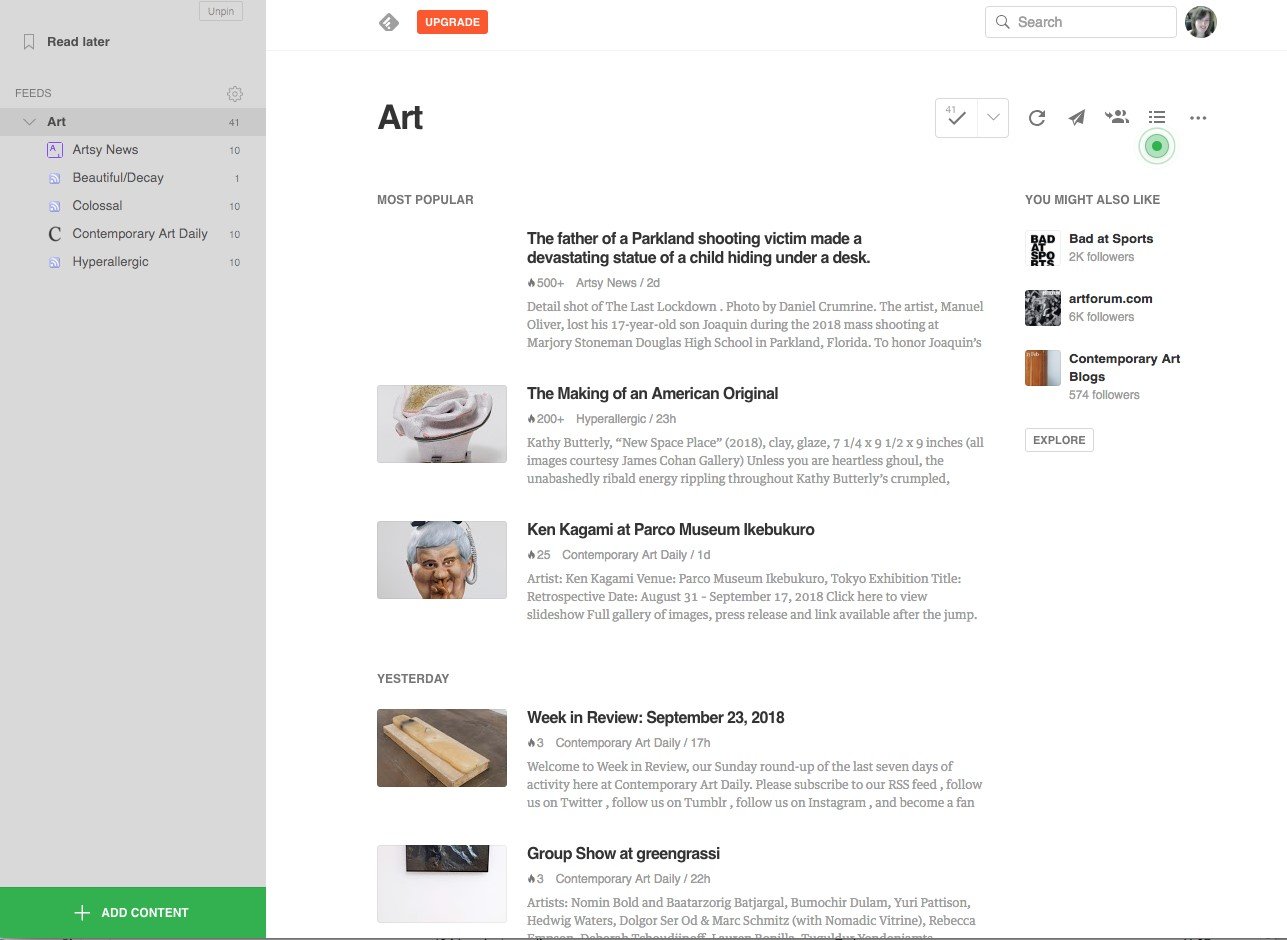Click the Explore button
Screen dimensions: 1287x940
pos(1059,440)
